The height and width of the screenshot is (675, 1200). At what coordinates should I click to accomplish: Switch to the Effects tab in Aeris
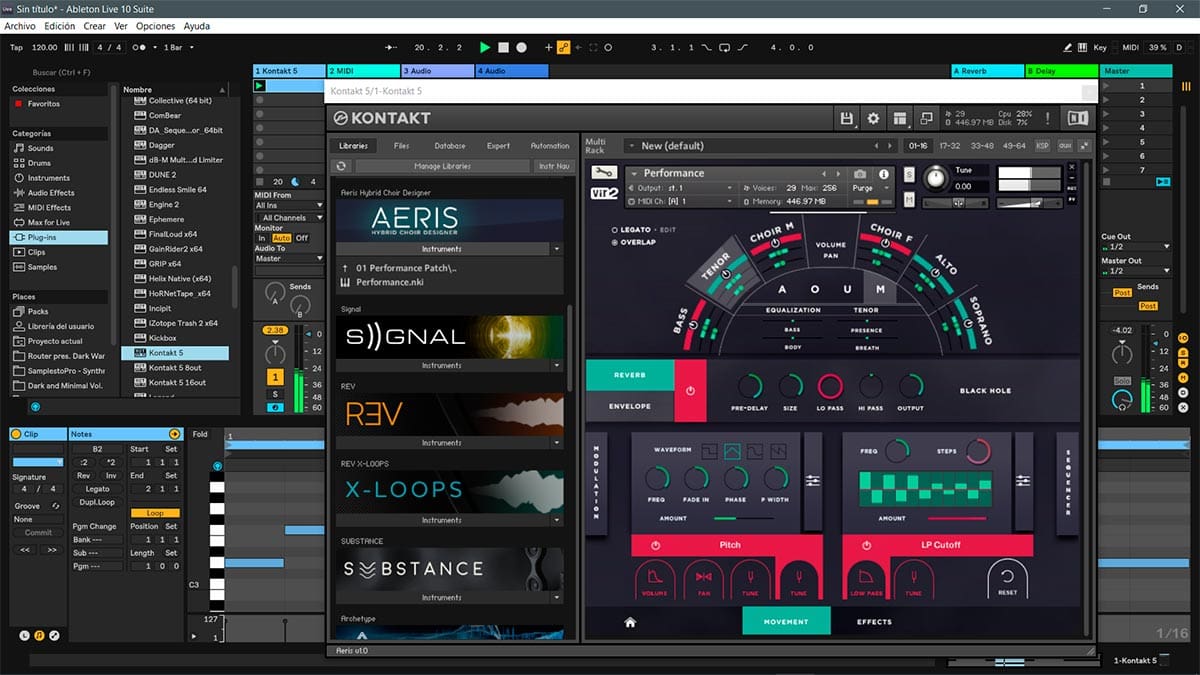tap(874, 622)
